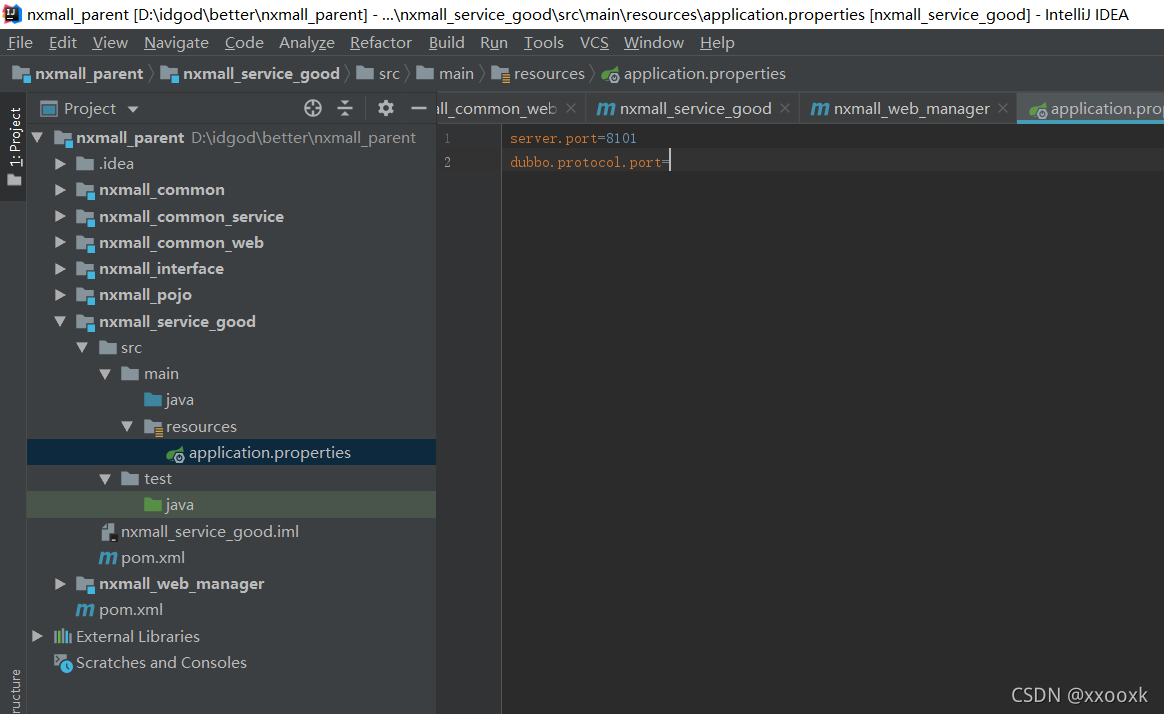Collapse the resources folder
The width and height of the screenshot is (1164, 714).
coord(127,426)
